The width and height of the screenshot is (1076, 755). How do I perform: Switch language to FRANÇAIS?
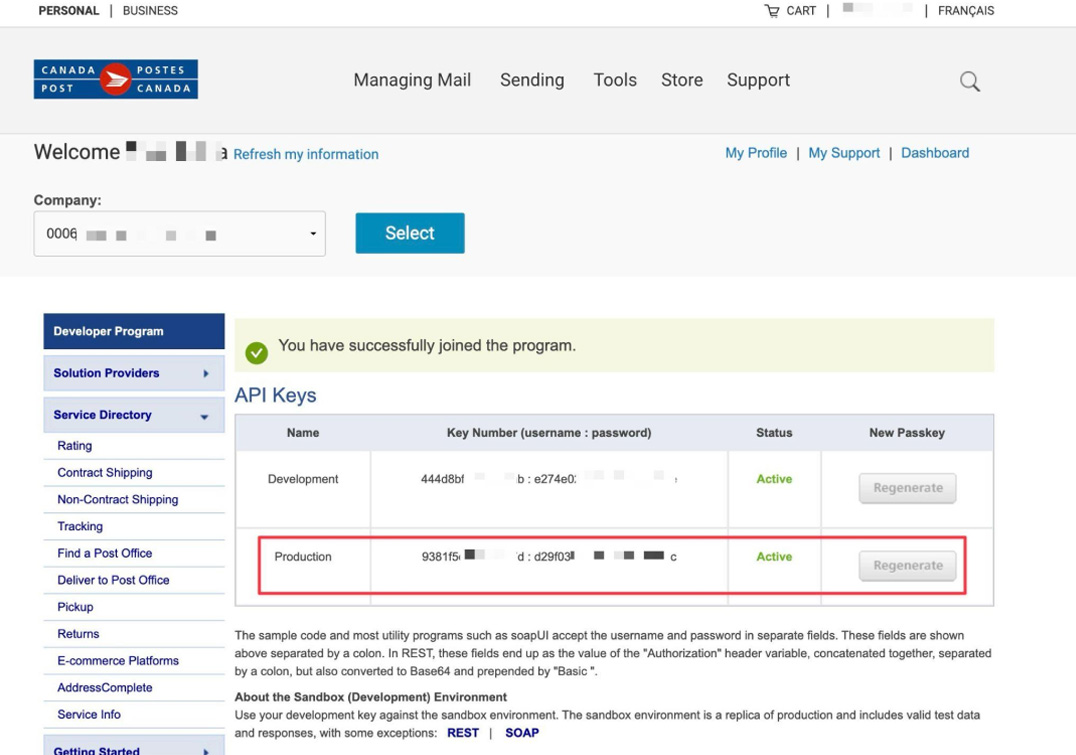(966, 11)
